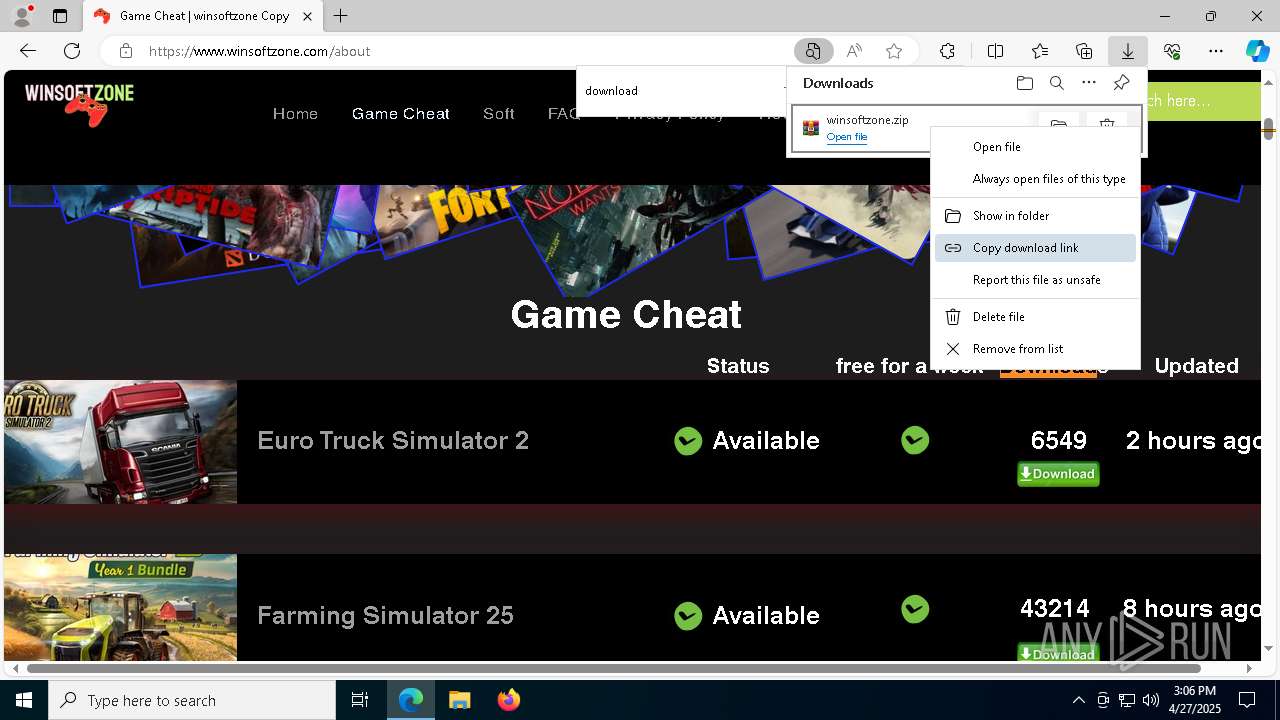Open the volume speaker tray icon
1280x720 pixels.
coord(1150,700)
